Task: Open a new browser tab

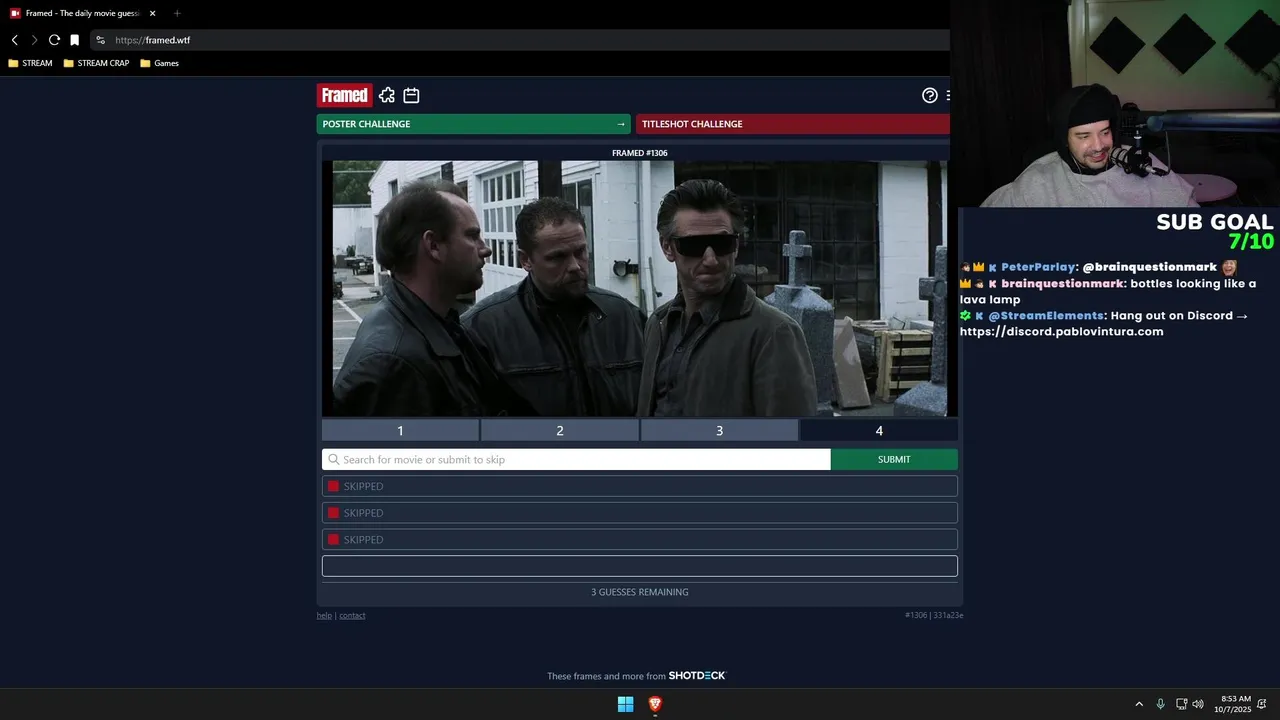Action: [177, 13]
